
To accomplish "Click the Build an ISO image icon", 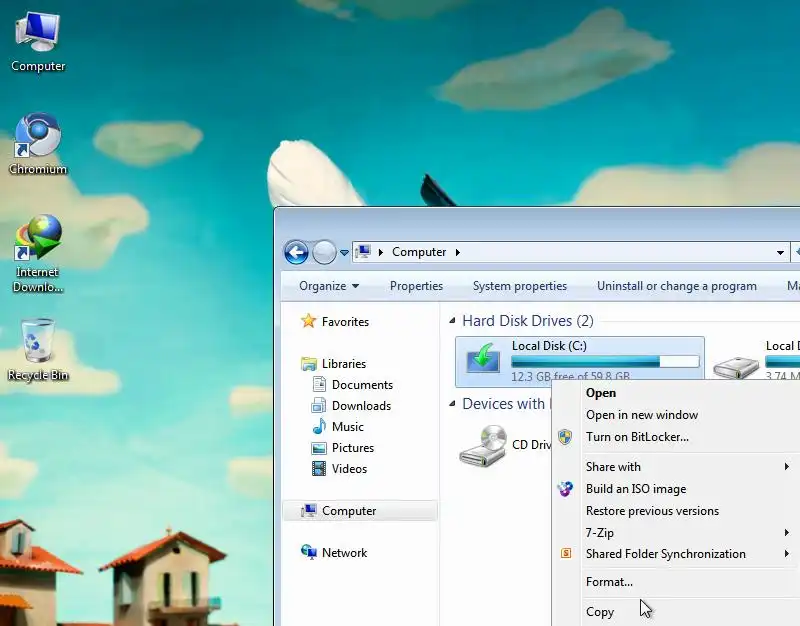I will pyautogui.click(x=565, y=489).
